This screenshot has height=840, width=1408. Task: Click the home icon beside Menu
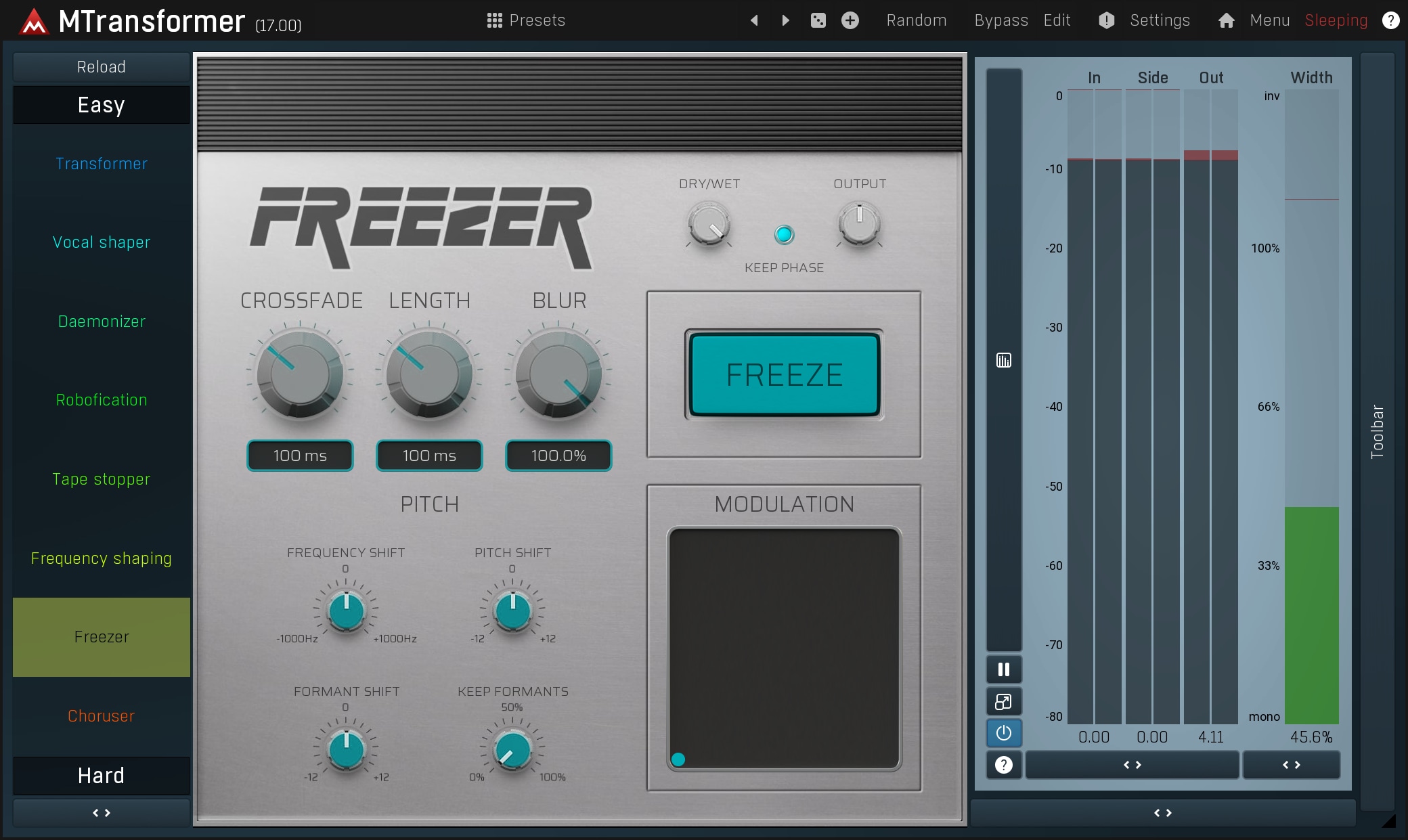tap(1226, 20)
